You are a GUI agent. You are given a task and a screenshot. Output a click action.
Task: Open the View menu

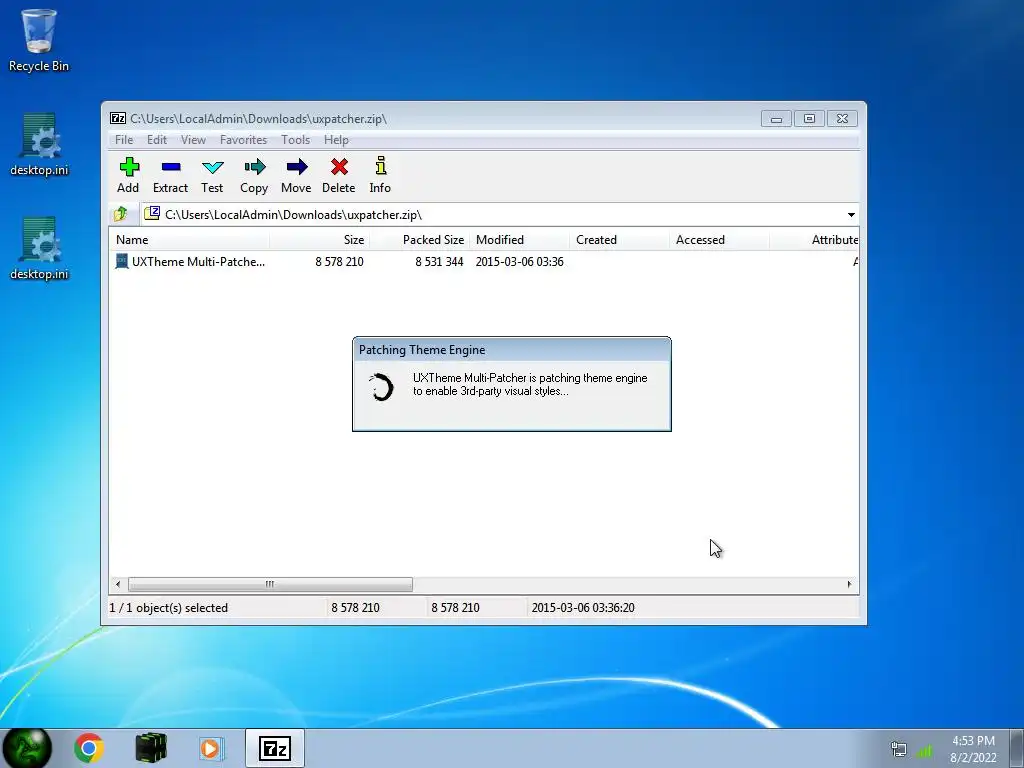pyautogui.click(x=193, y=140)
